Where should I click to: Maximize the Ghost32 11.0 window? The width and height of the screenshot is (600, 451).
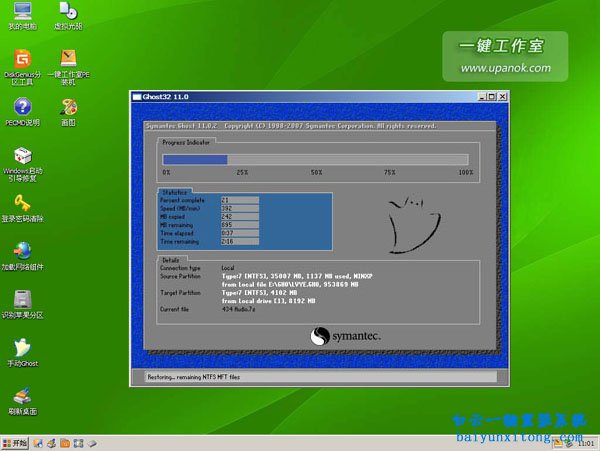(491, 98)
